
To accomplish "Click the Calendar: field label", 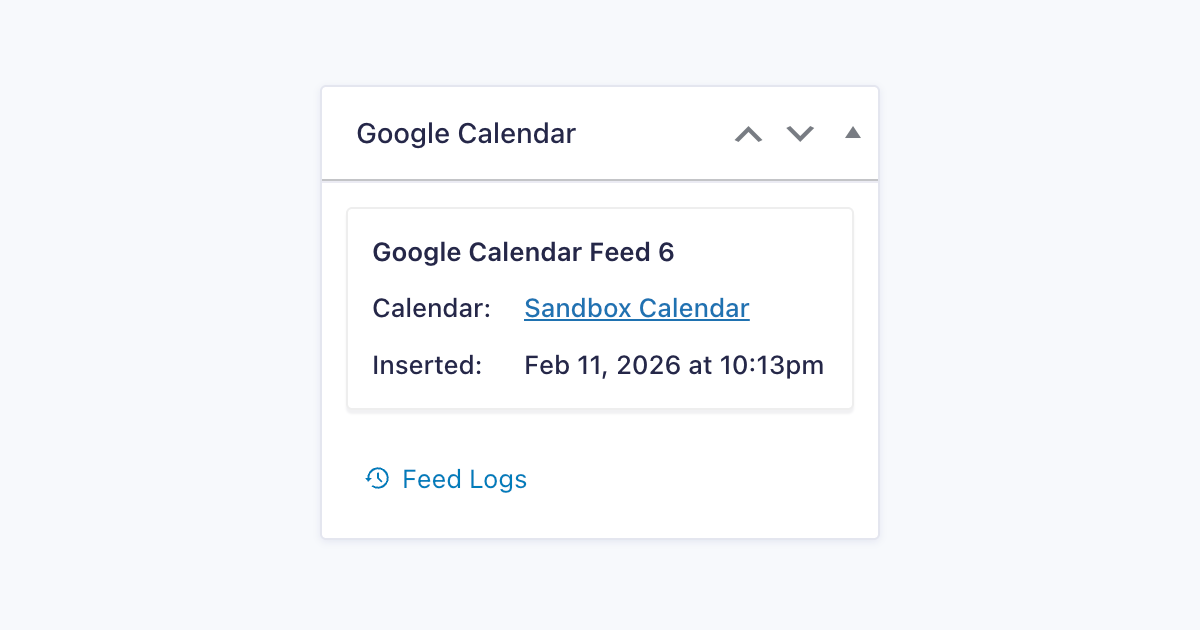I will [x=431, y=308].
